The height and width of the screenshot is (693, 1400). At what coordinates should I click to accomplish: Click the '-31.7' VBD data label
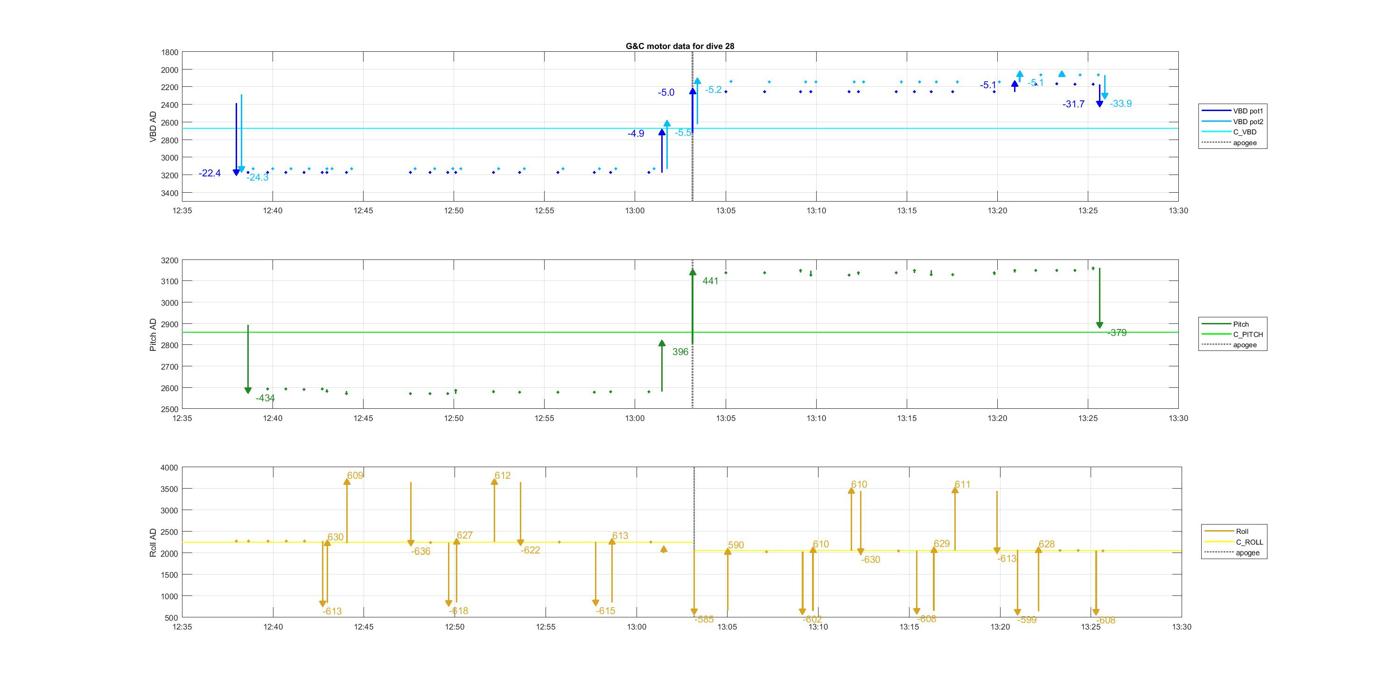point(1074,104)
